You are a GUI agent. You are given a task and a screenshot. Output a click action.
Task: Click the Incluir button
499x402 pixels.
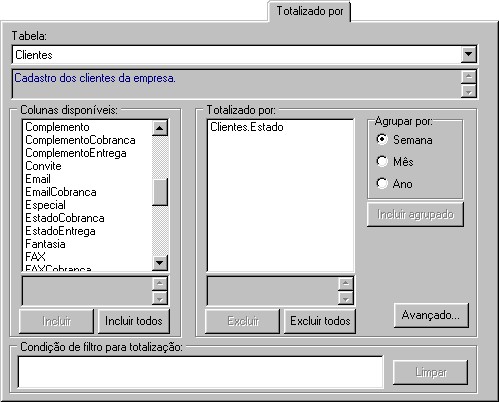(x=56, y=321)
